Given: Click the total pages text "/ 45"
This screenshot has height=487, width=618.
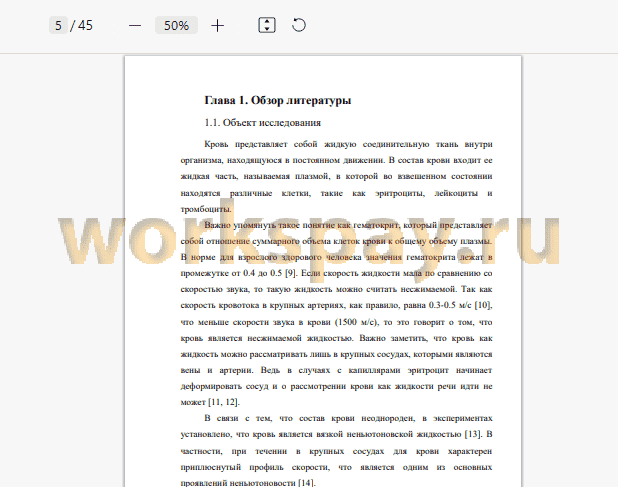Looking at the screenshot, I should click(82, 26).
